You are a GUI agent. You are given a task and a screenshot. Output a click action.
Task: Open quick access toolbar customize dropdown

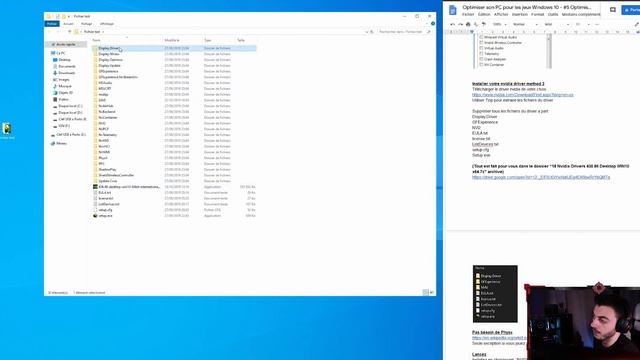click(69, 16)
